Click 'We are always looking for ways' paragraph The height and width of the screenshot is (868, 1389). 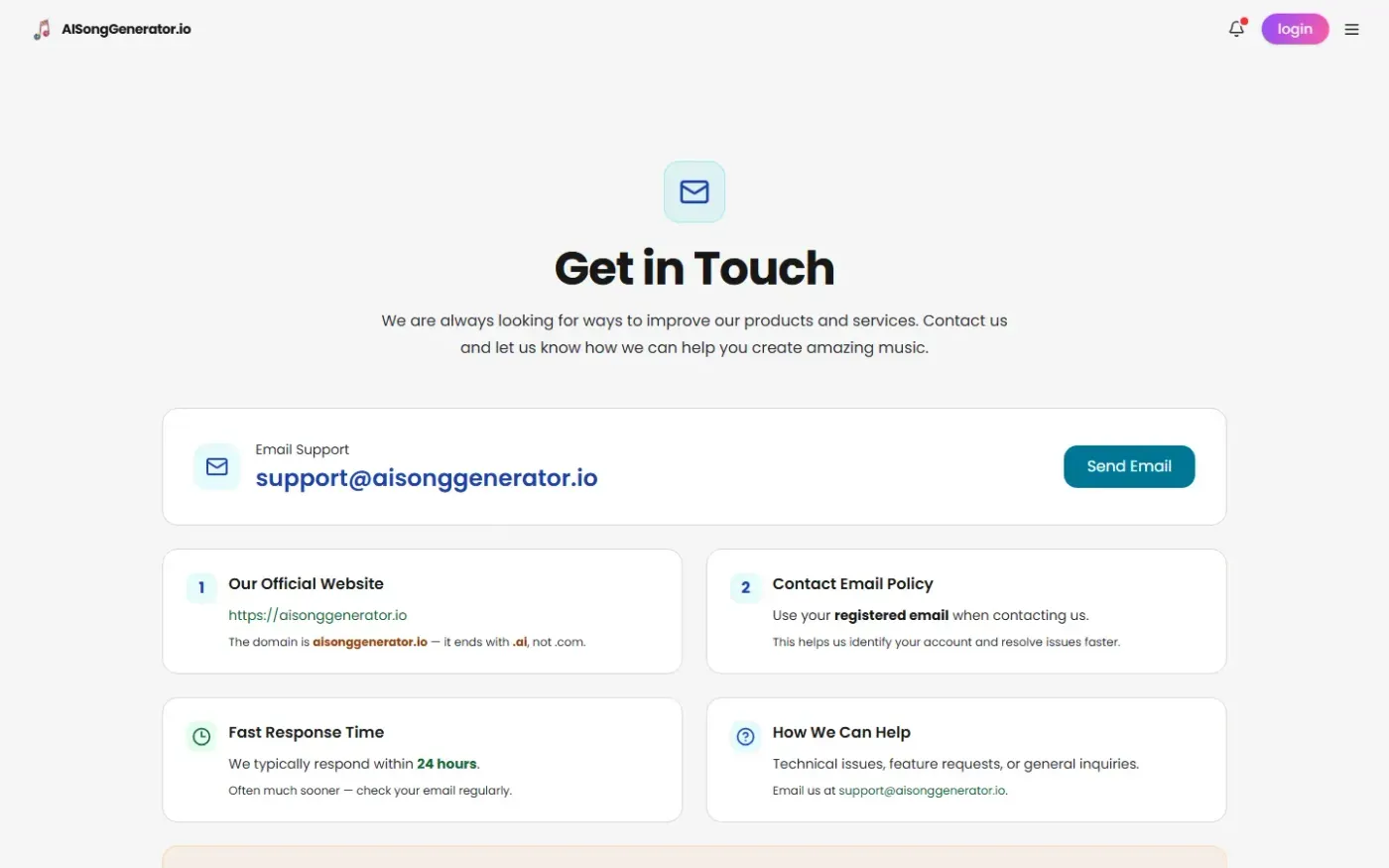coord(694,334)
